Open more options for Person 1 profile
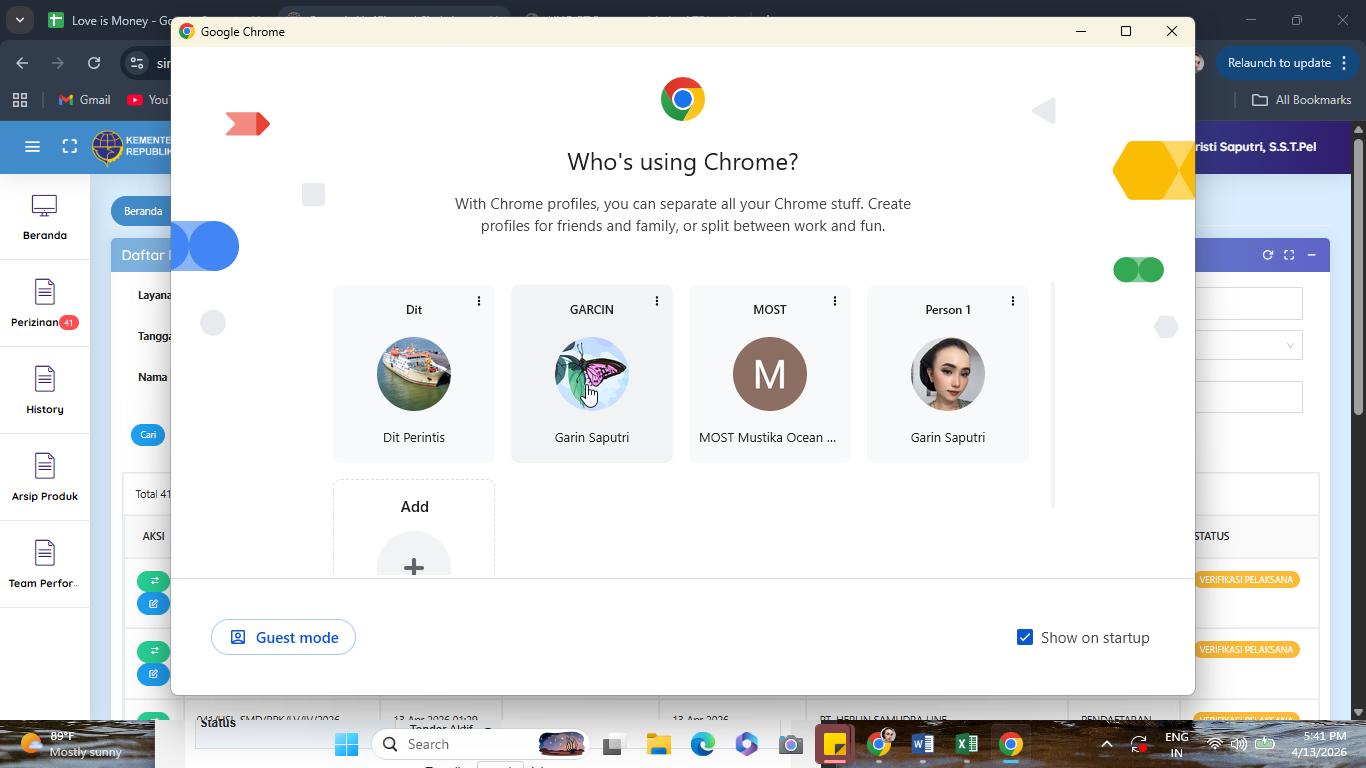This screenshot has height=768, width=1366. click(x=1012, y=301)
